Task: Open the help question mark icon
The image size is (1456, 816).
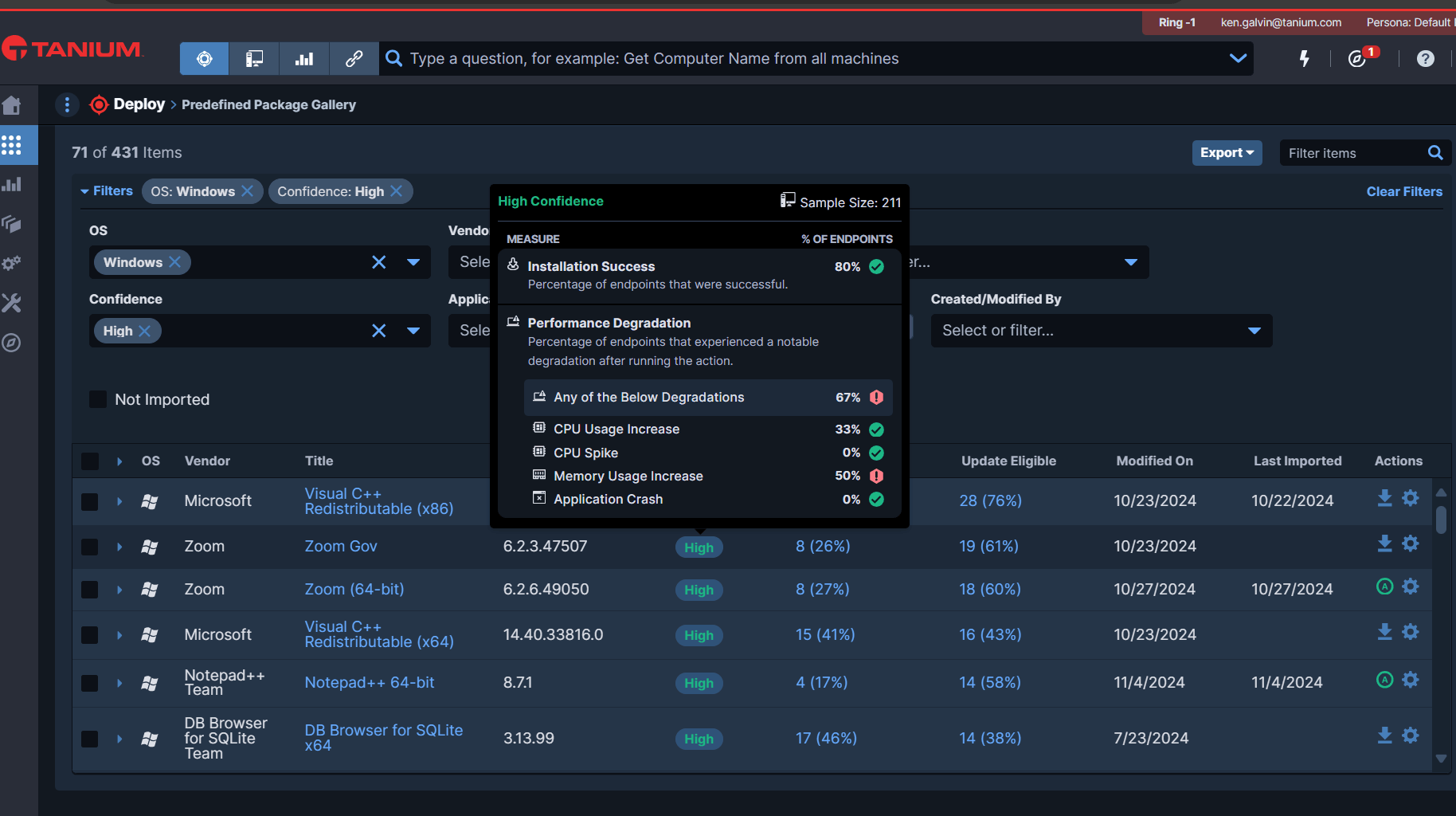Action: point(1425,58)
